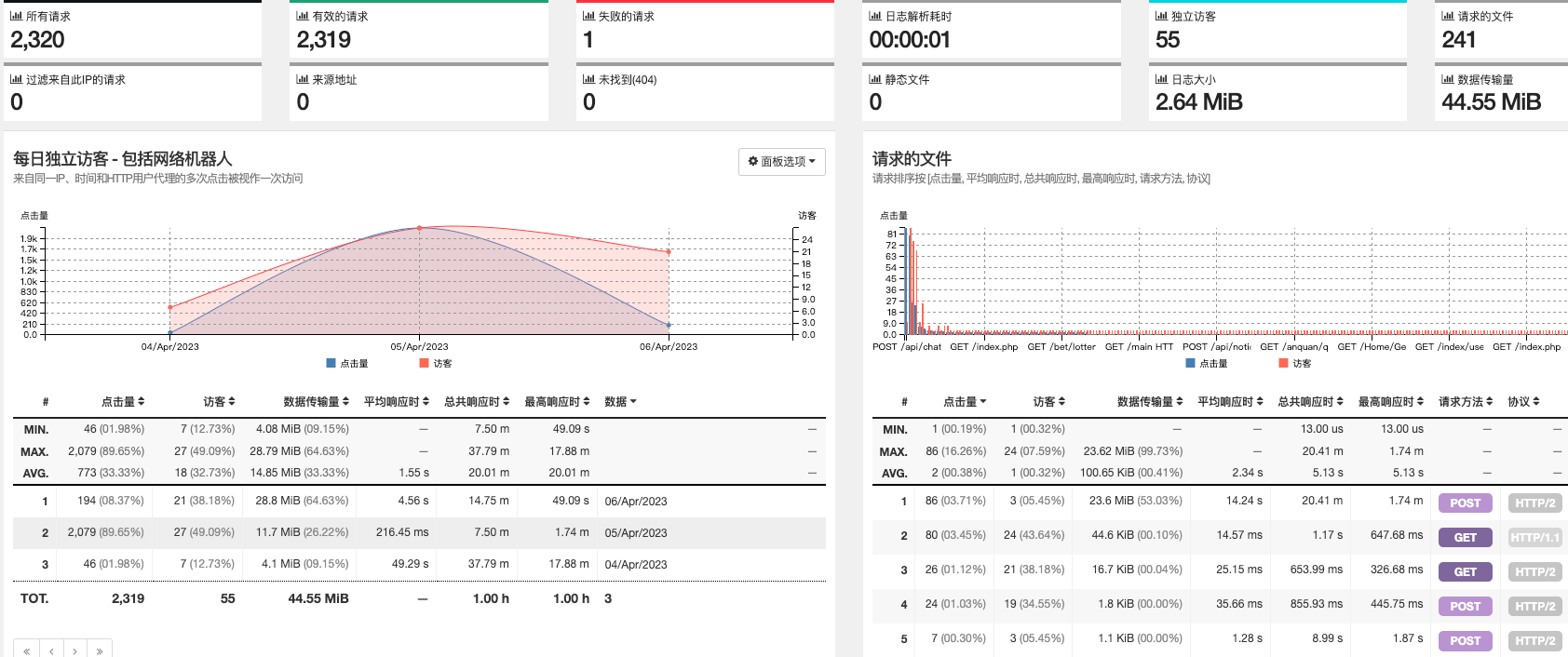Toggle 点击量 legend in requested files chart
This screenshot has height=657, width=1568.
click(1207, 364)
